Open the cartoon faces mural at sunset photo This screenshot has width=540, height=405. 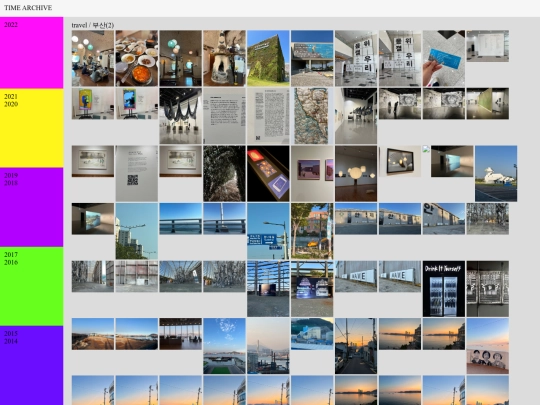point(488,346)
